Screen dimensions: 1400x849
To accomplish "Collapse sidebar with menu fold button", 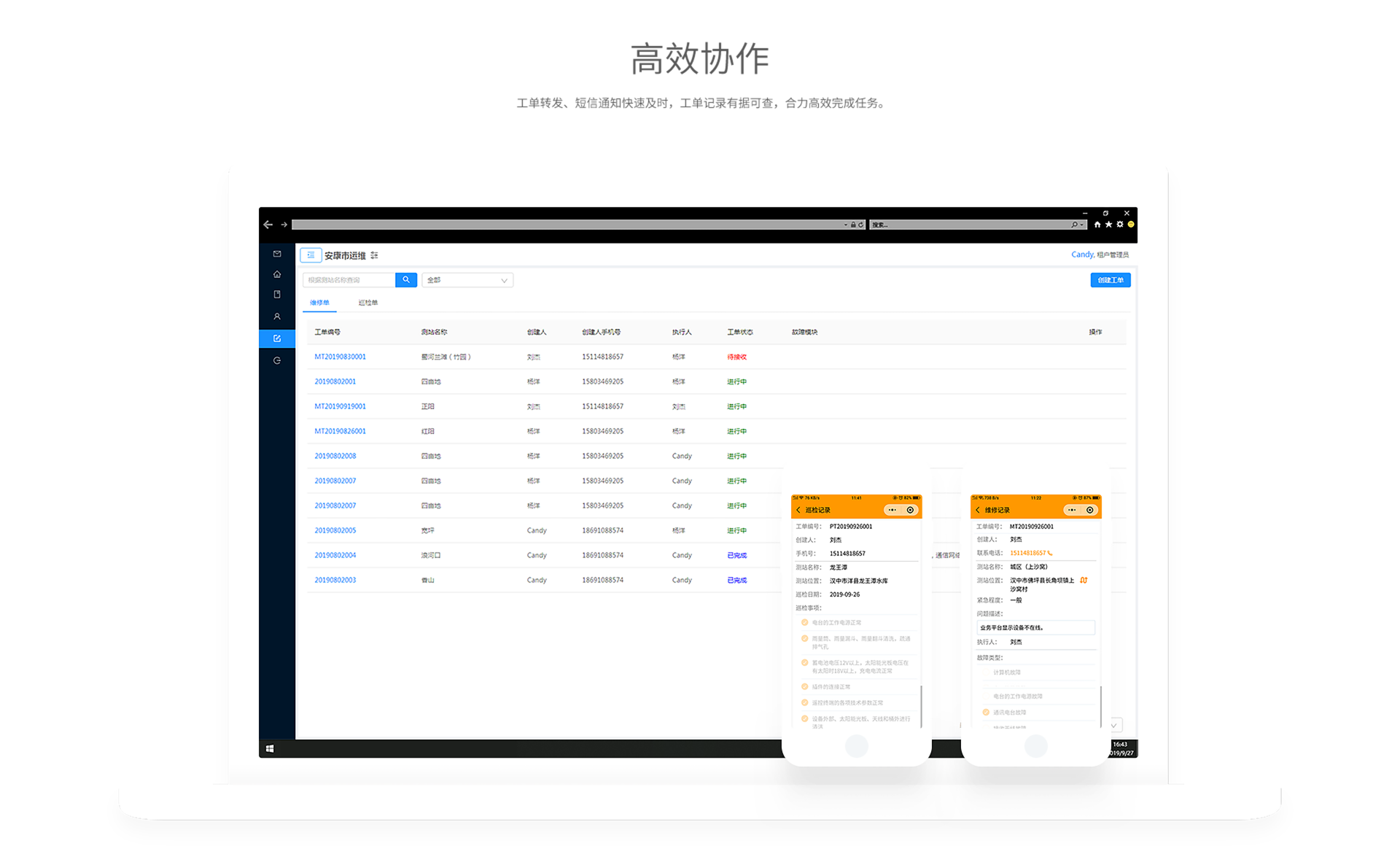I will click(311, 255).
